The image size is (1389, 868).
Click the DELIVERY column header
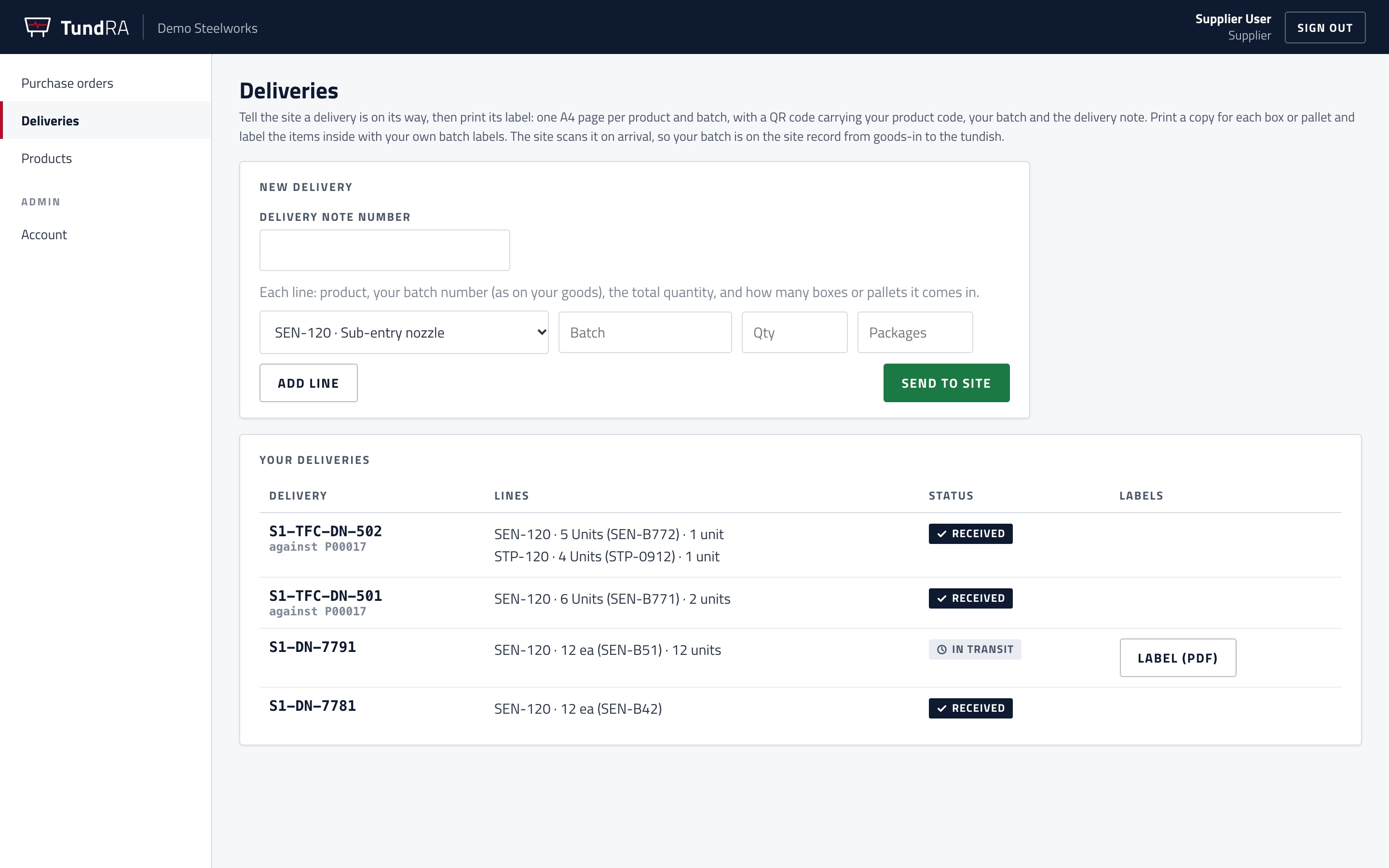[x=298, y=495]
